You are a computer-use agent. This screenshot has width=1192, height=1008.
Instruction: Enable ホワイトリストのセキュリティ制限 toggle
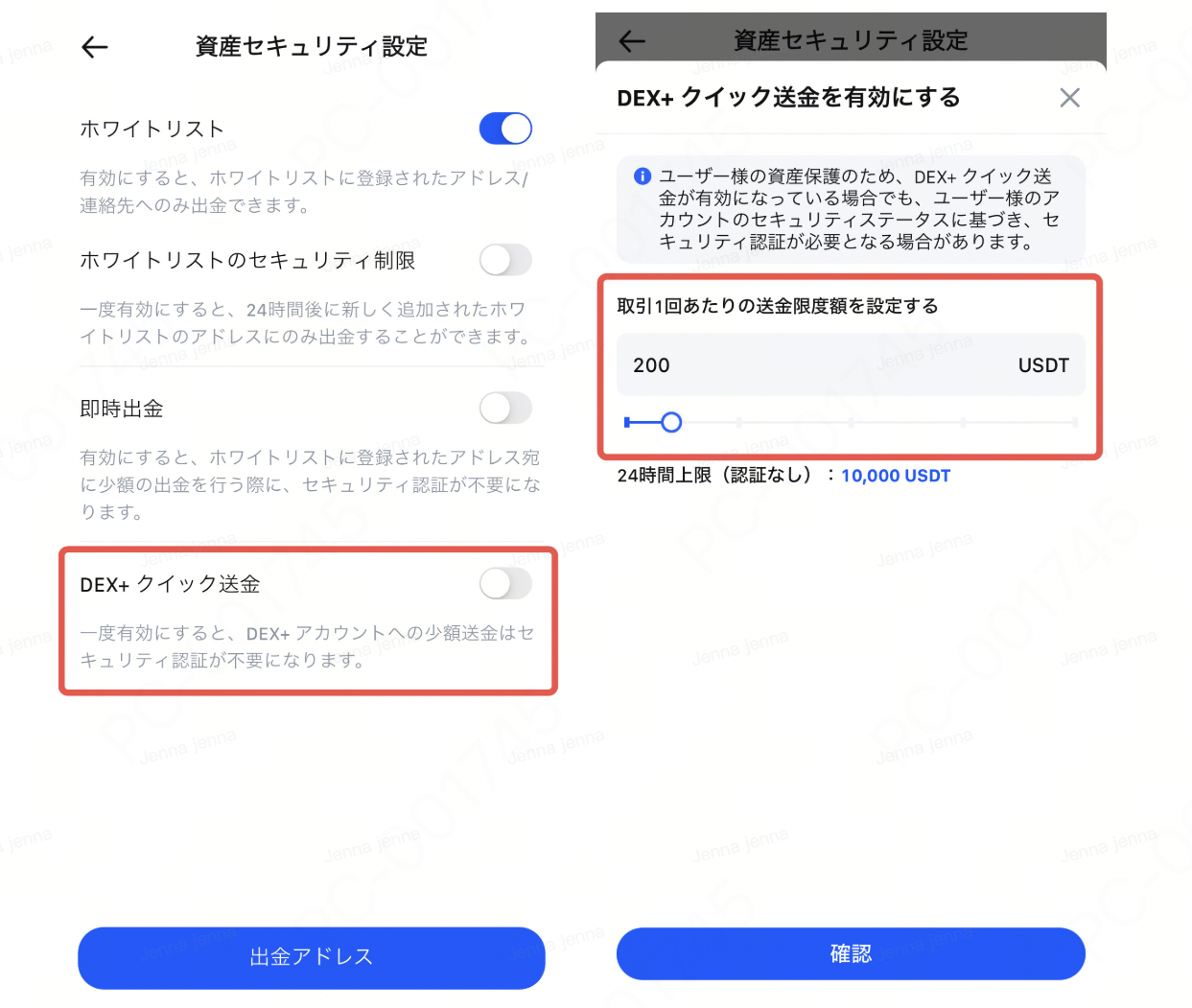pos(505,260)
